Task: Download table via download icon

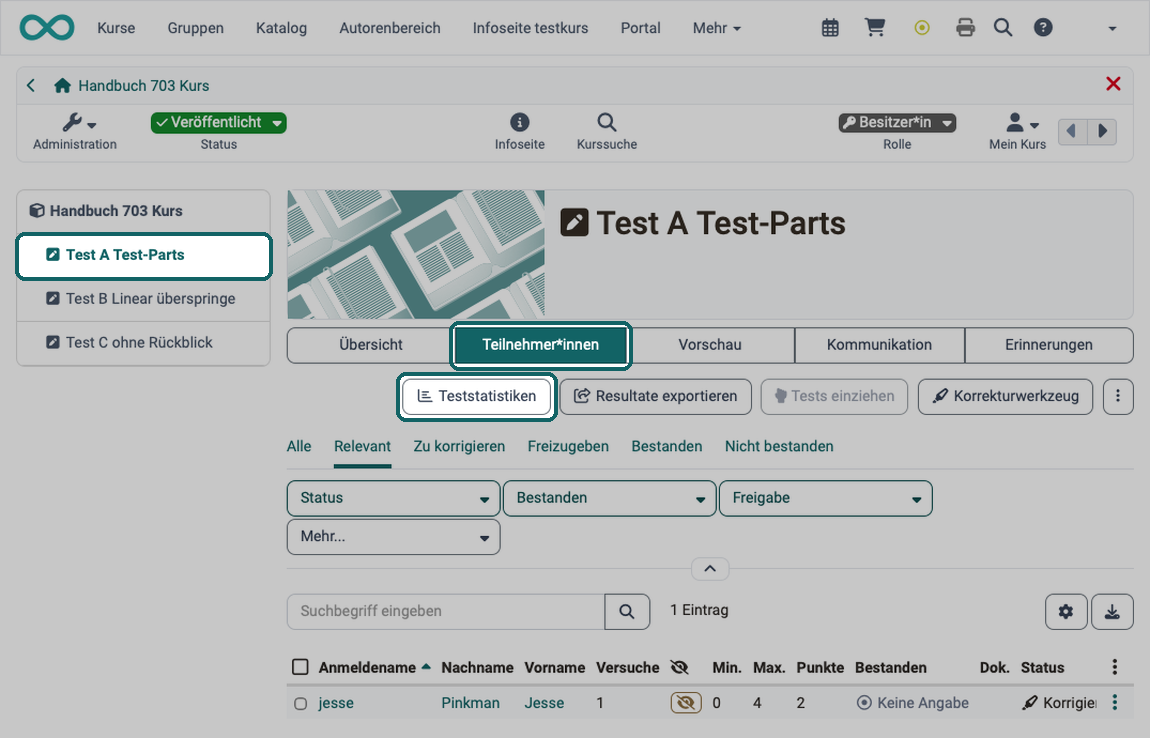Action: 1112,611
